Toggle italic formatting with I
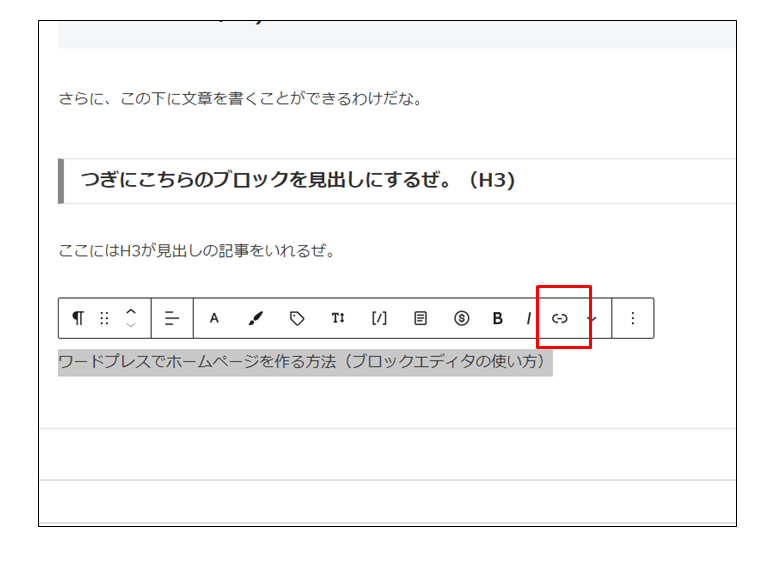This screenshot has width=781, height=562. pyautogui.click(x=528, y=318)
